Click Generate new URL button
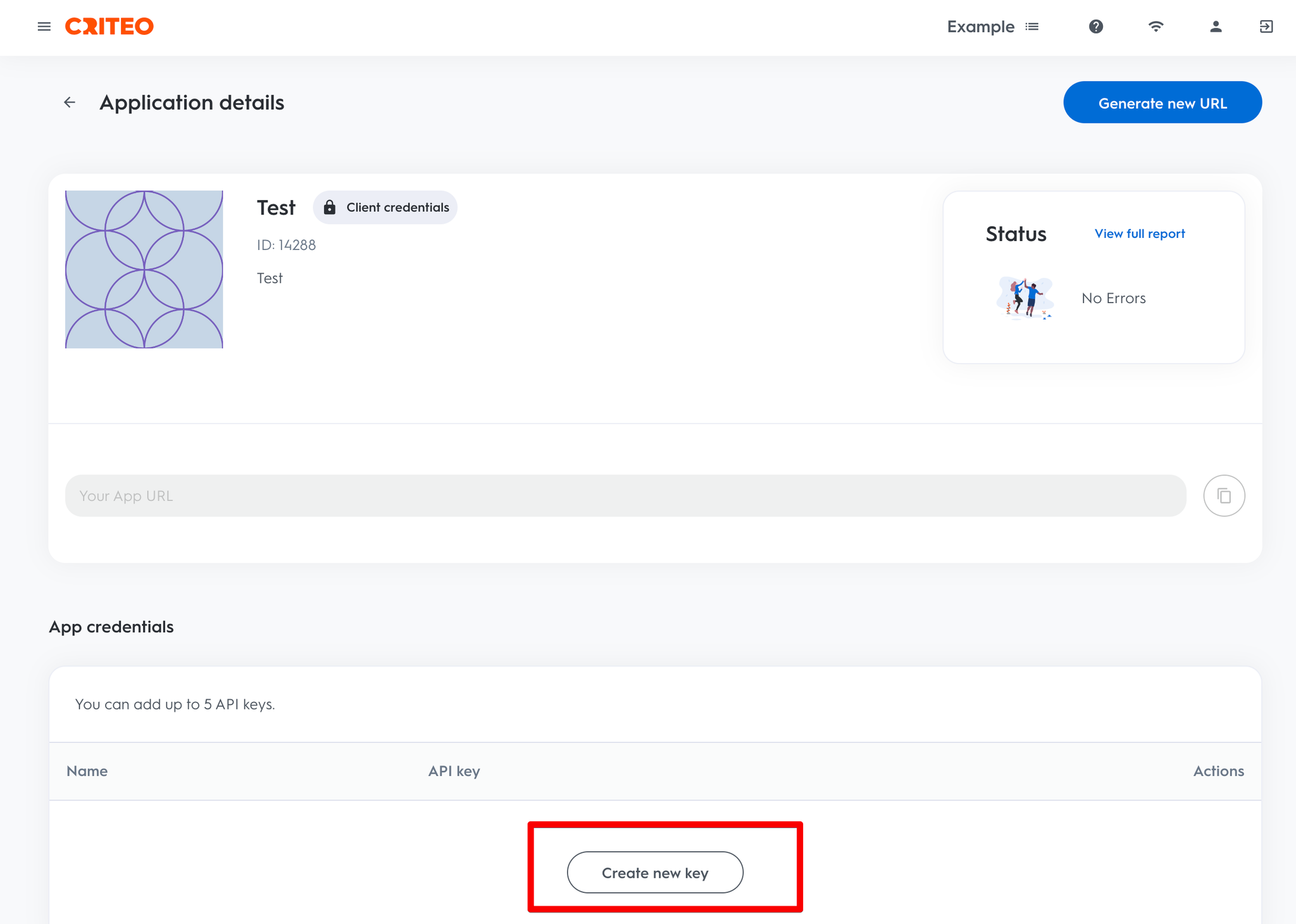The image size is (1296, 924). (x=1162, y=103)
